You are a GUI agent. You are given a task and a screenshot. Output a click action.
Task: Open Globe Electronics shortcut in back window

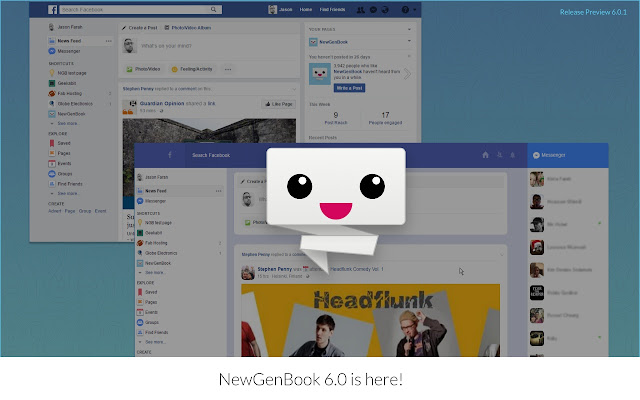point(71,104)
